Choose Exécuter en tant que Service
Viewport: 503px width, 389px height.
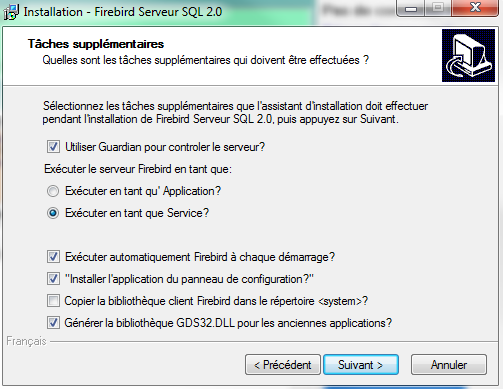[53, 213]
